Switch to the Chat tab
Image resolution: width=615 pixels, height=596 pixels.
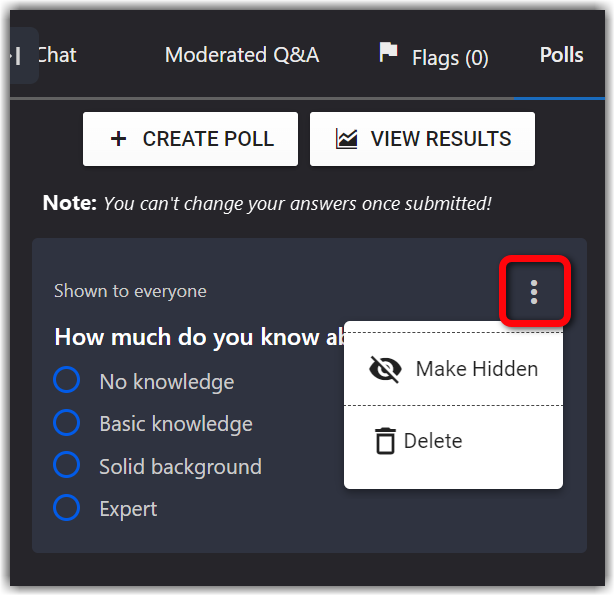click(x=57, y=55)
